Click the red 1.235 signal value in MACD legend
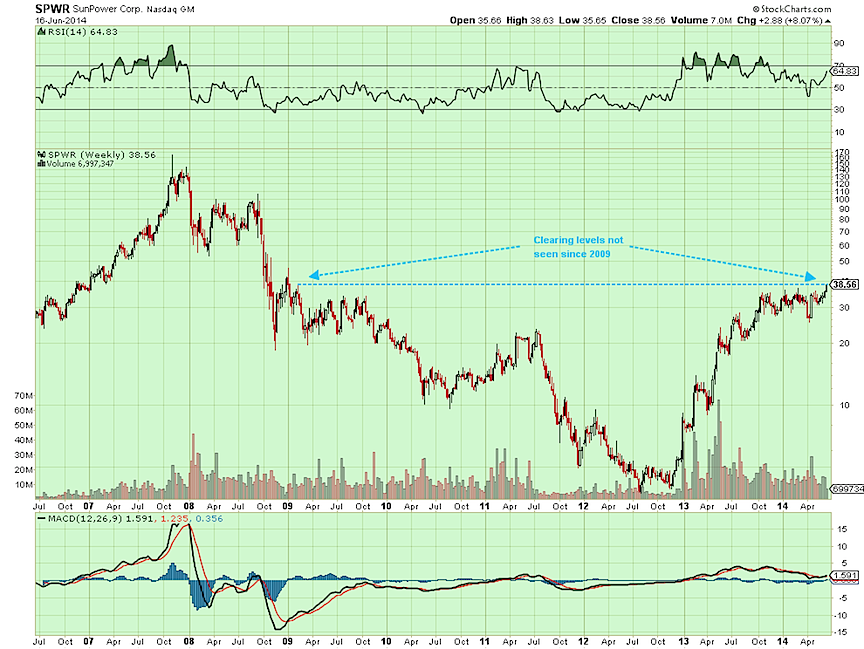The height and width of the screenshot is (649, 864). (x=176, y=518)
